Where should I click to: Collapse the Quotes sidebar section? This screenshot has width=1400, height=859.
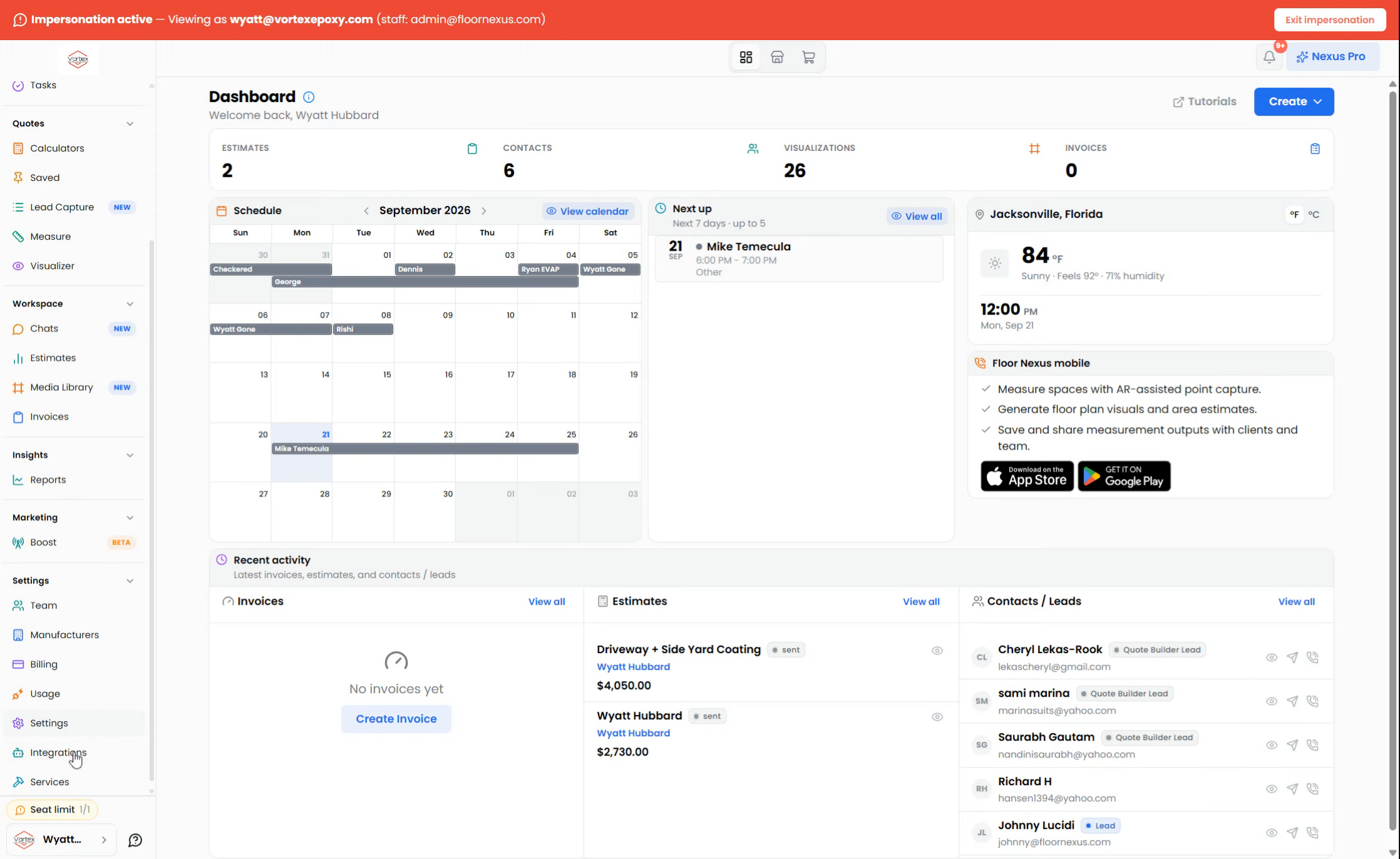tap(130, 124)
